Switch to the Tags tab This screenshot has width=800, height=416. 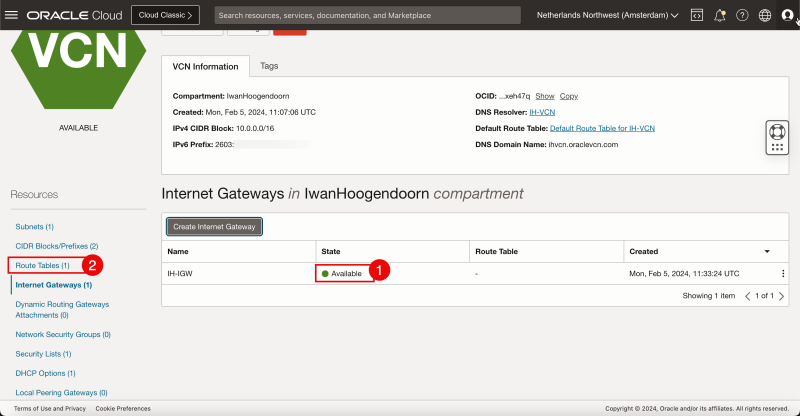[x=269, y=66]
